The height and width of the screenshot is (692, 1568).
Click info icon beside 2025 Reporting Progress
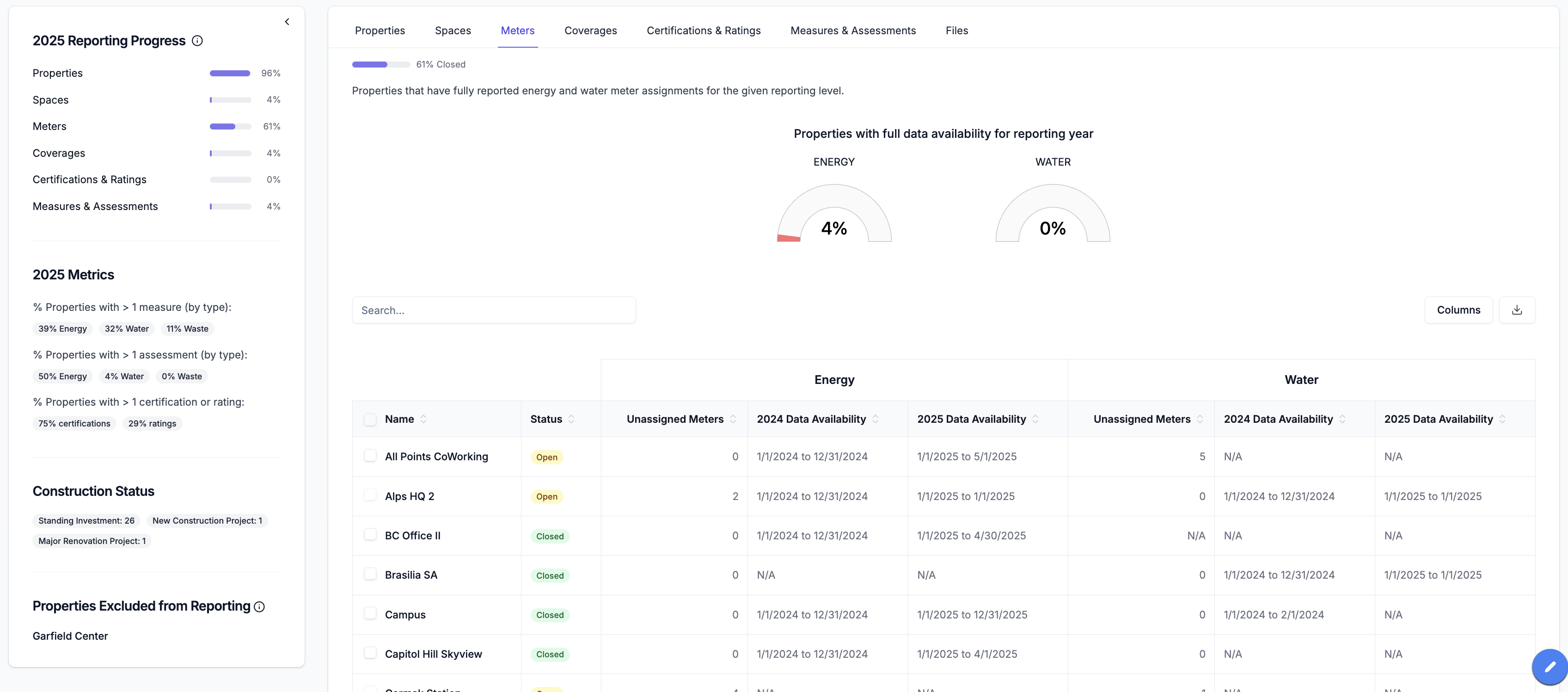[x=197, y=41]
